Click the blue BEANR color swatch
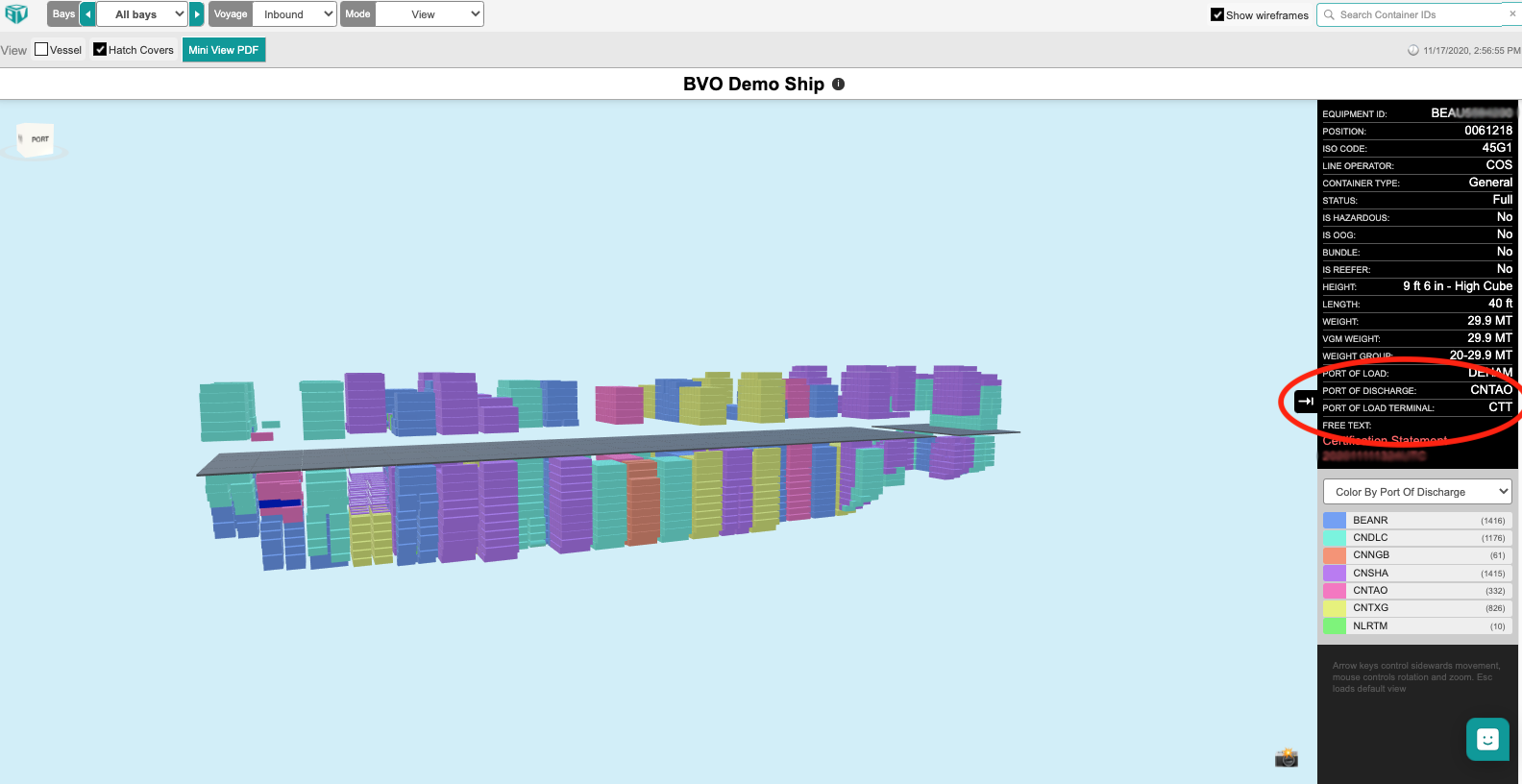The width and height of the screenshot is (1522, 784). pyautogui.click(x=1334, y=521)
